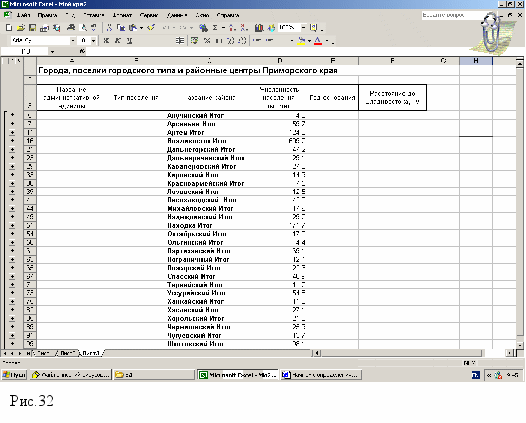
Task: Click the insert function fx button
Action: click(x=83, y=51)
